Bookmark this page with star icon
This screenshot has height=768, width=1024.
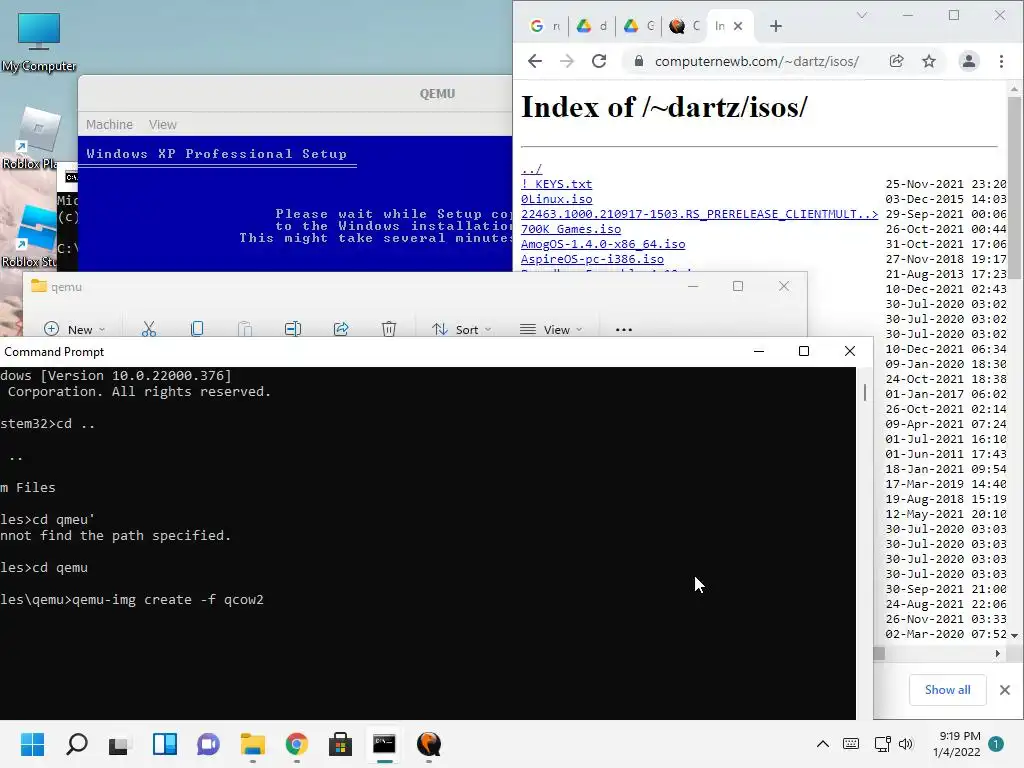click(x=929, y=61)
